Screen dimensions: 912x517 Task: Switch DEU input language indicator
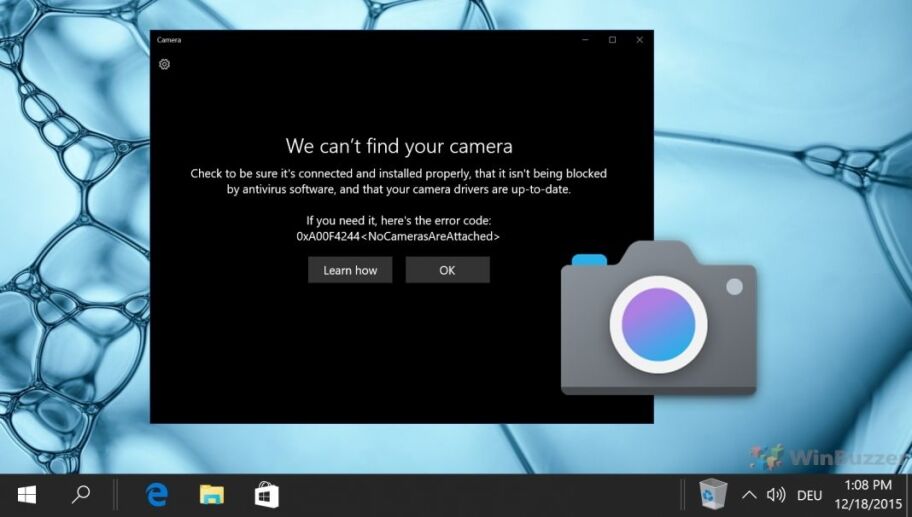coord(809,495)
